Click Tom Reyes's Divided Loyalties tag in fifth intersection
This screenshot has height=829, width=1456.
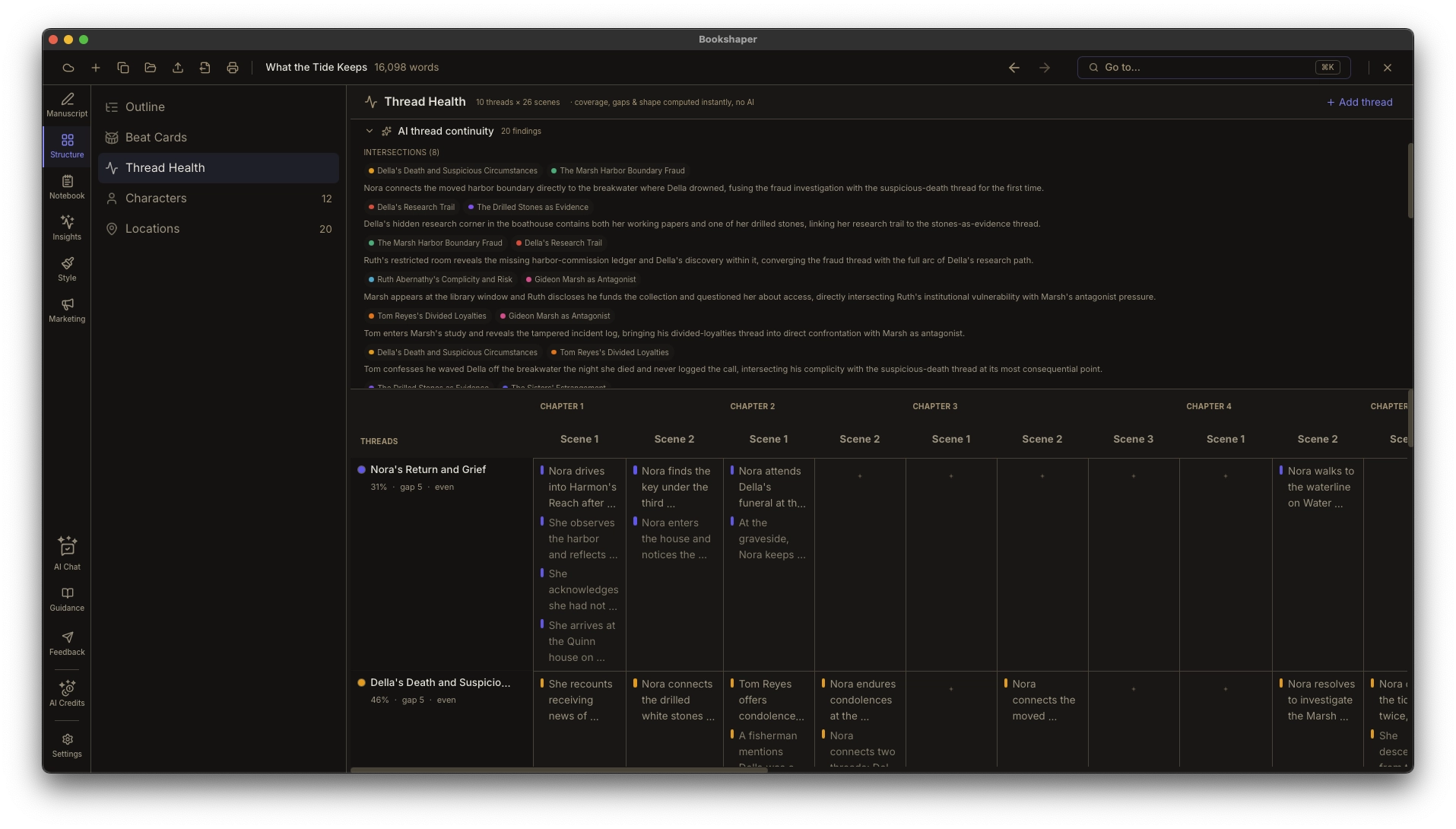[x=427, y=316]
